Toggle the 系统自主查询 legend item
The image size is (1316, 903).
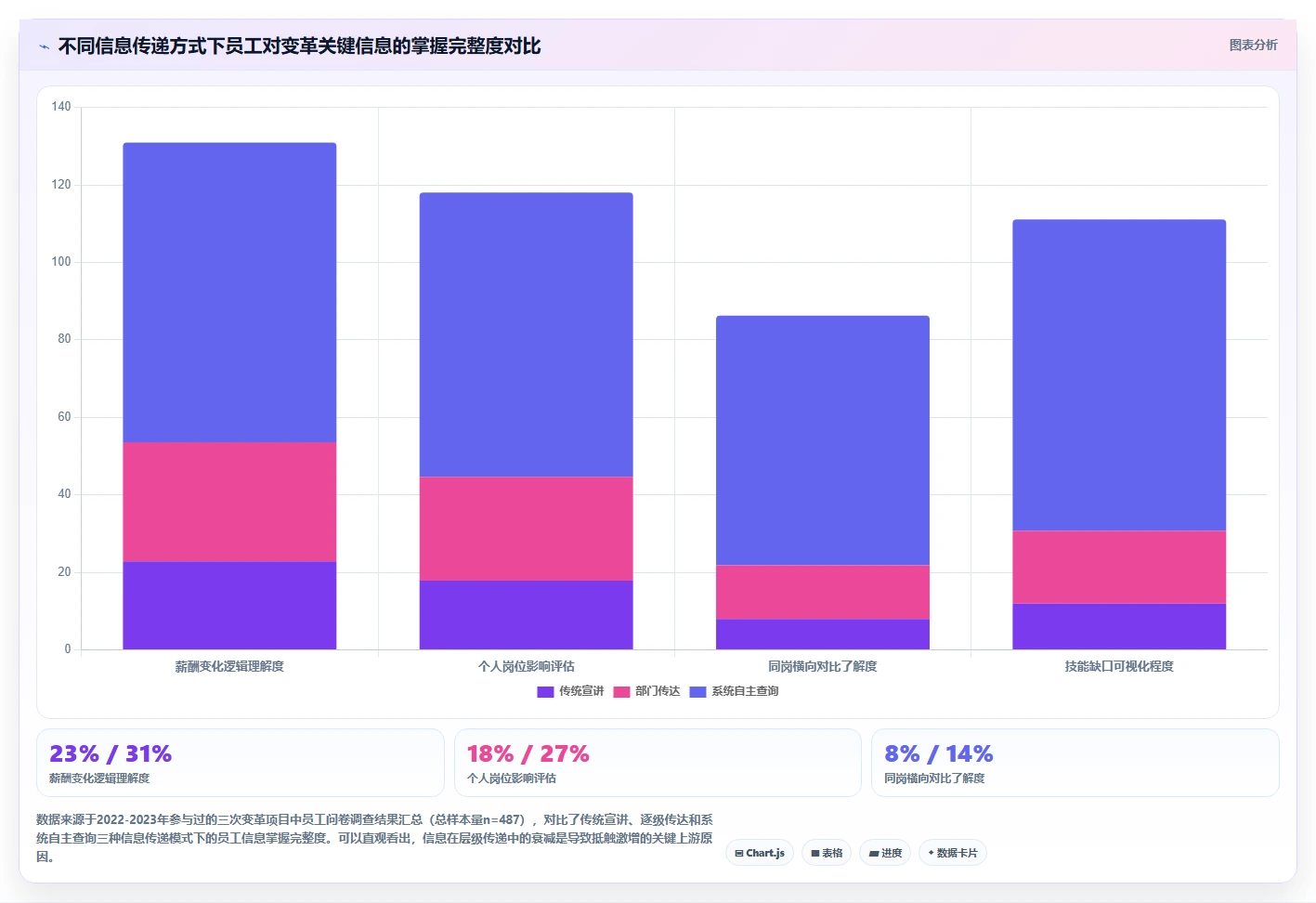734,691
